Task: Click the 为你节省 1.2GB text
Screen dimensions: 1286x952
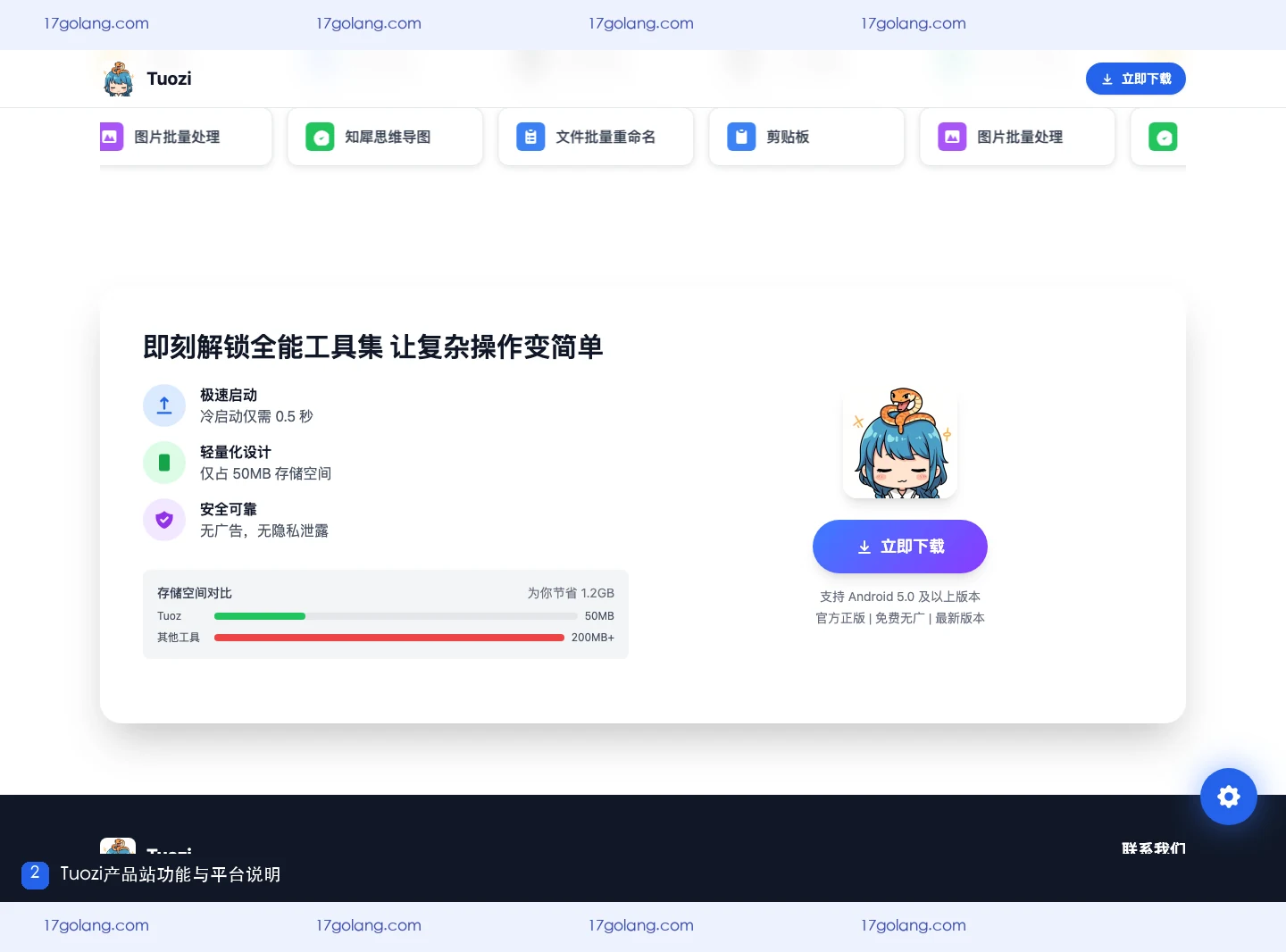Action: pos(571,593)
